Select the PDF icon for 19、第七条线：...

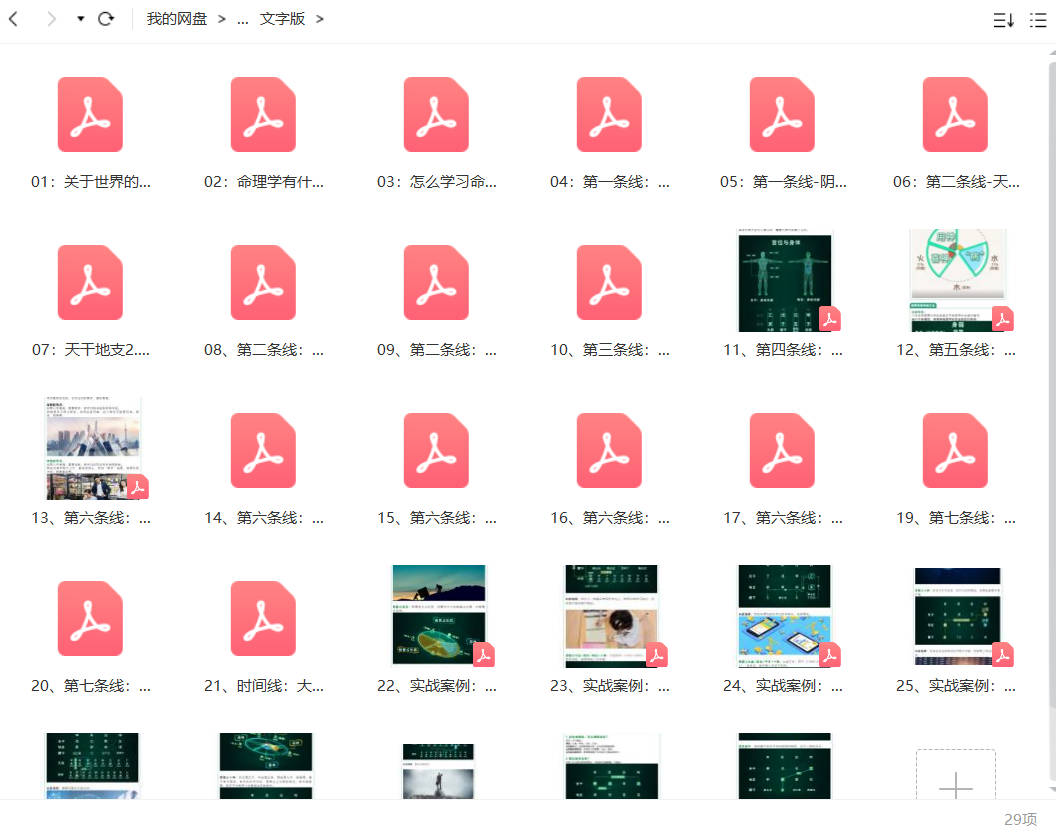956,451
